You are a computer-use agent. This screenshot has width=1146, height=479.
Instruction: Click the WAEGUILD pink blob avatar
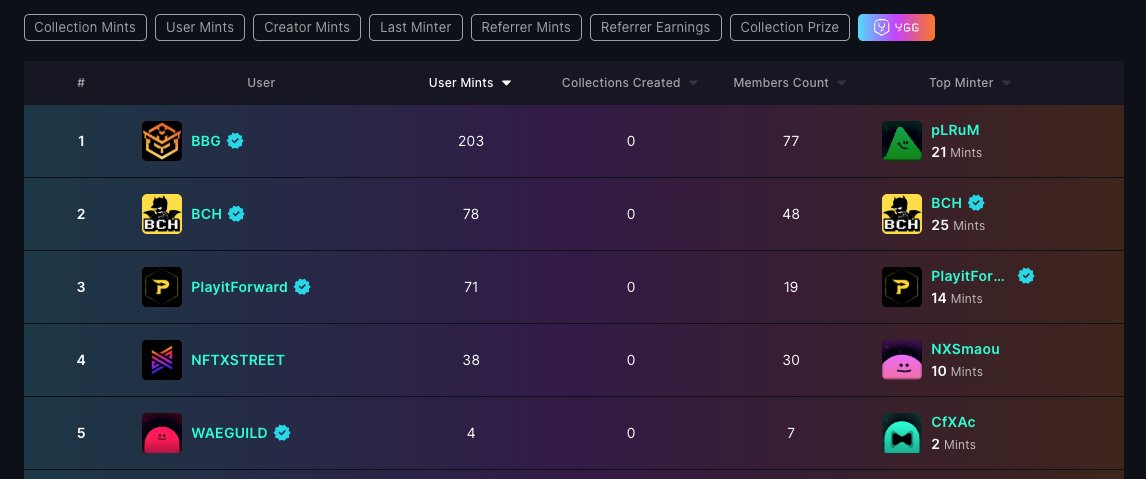pyautogui.click(x=162, y=434)
